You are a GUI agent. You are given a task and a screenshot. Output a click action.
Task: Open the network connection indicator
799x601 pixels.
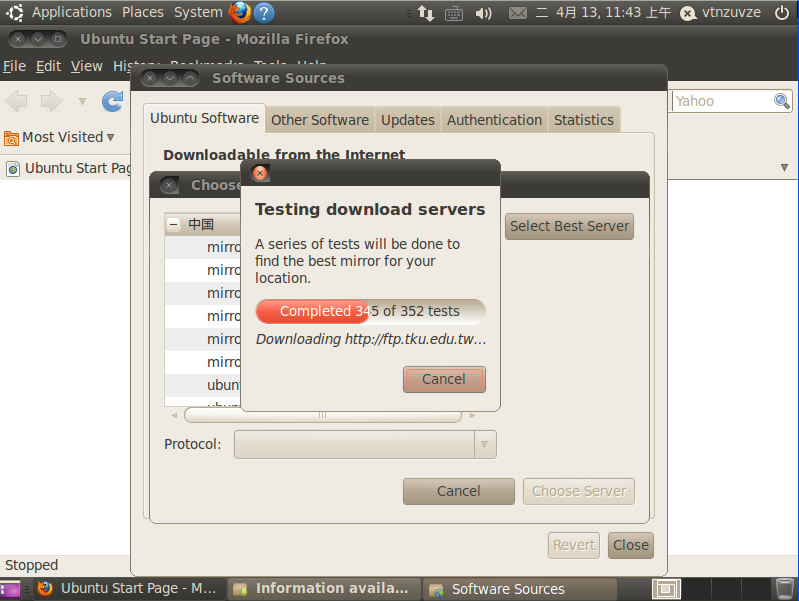point(425,13)
